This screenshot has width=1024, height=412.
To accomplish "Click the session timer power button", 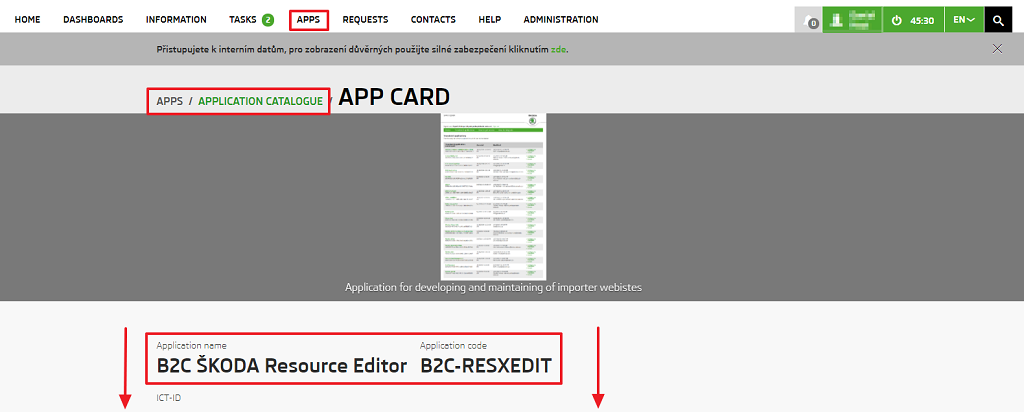I will point(913,20).
